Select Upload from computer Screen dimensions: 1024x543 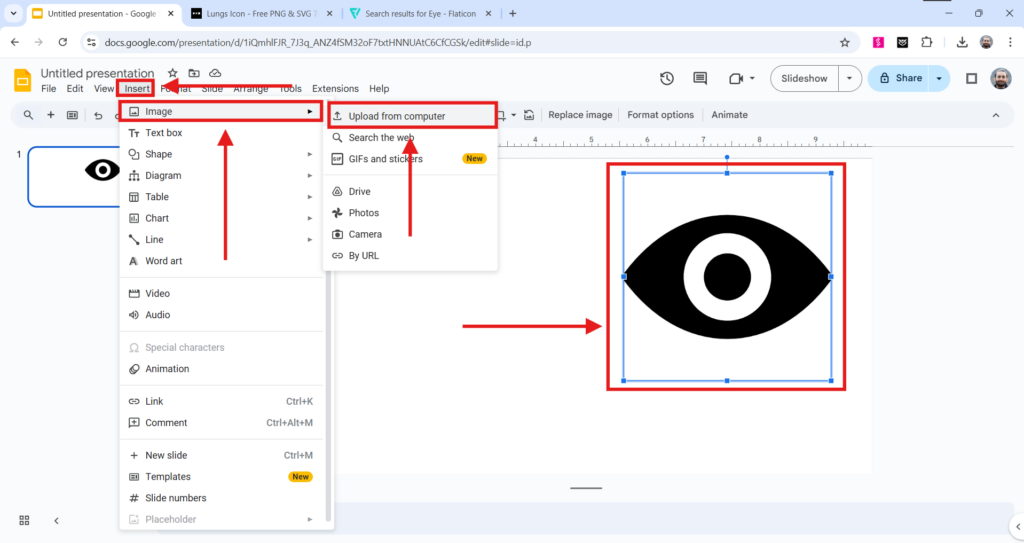tap(397, 116)
